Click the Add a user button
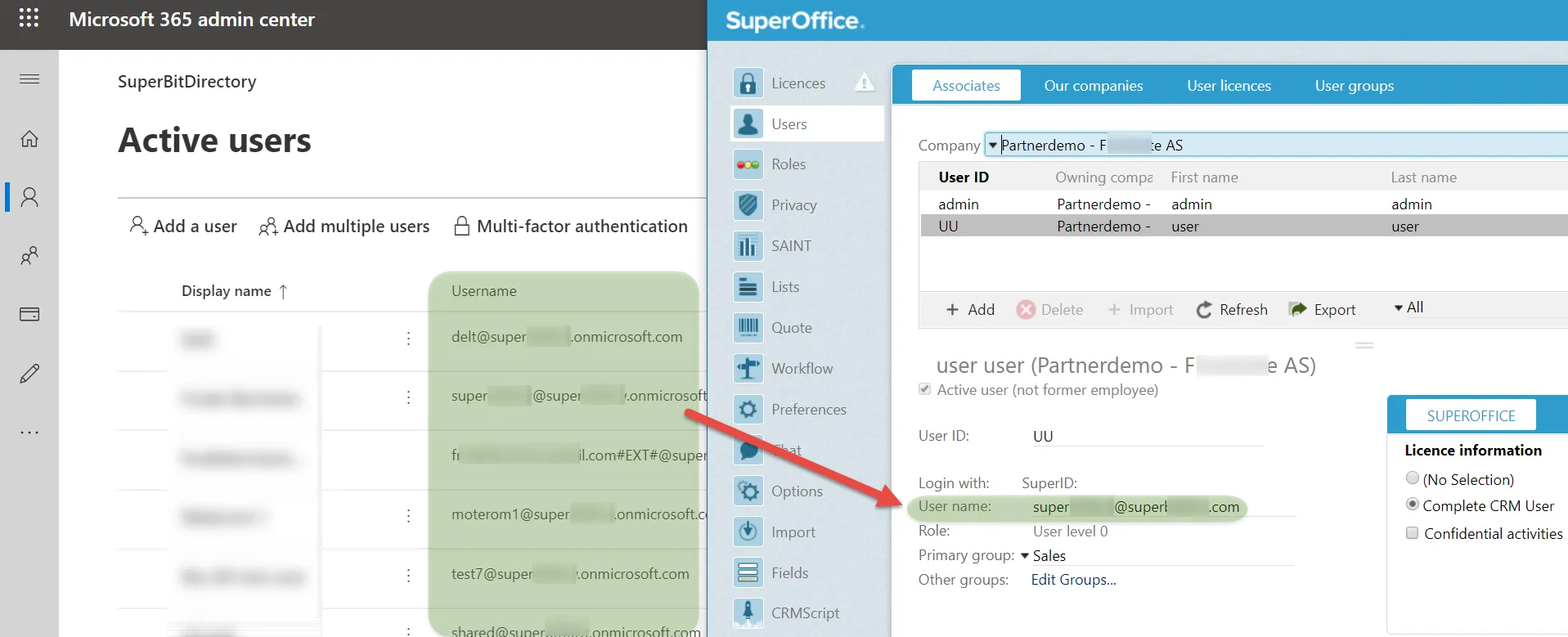The width and height of the screenshot is (1568, 637). tap(183, 227)
